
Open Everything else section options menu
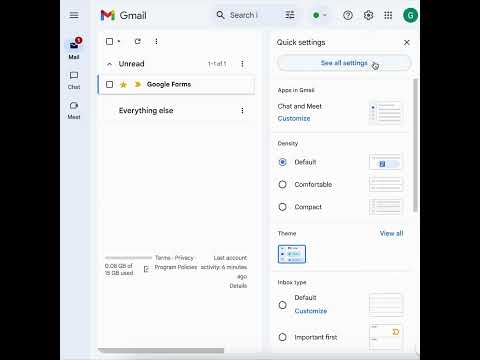[x=242, y=111]
